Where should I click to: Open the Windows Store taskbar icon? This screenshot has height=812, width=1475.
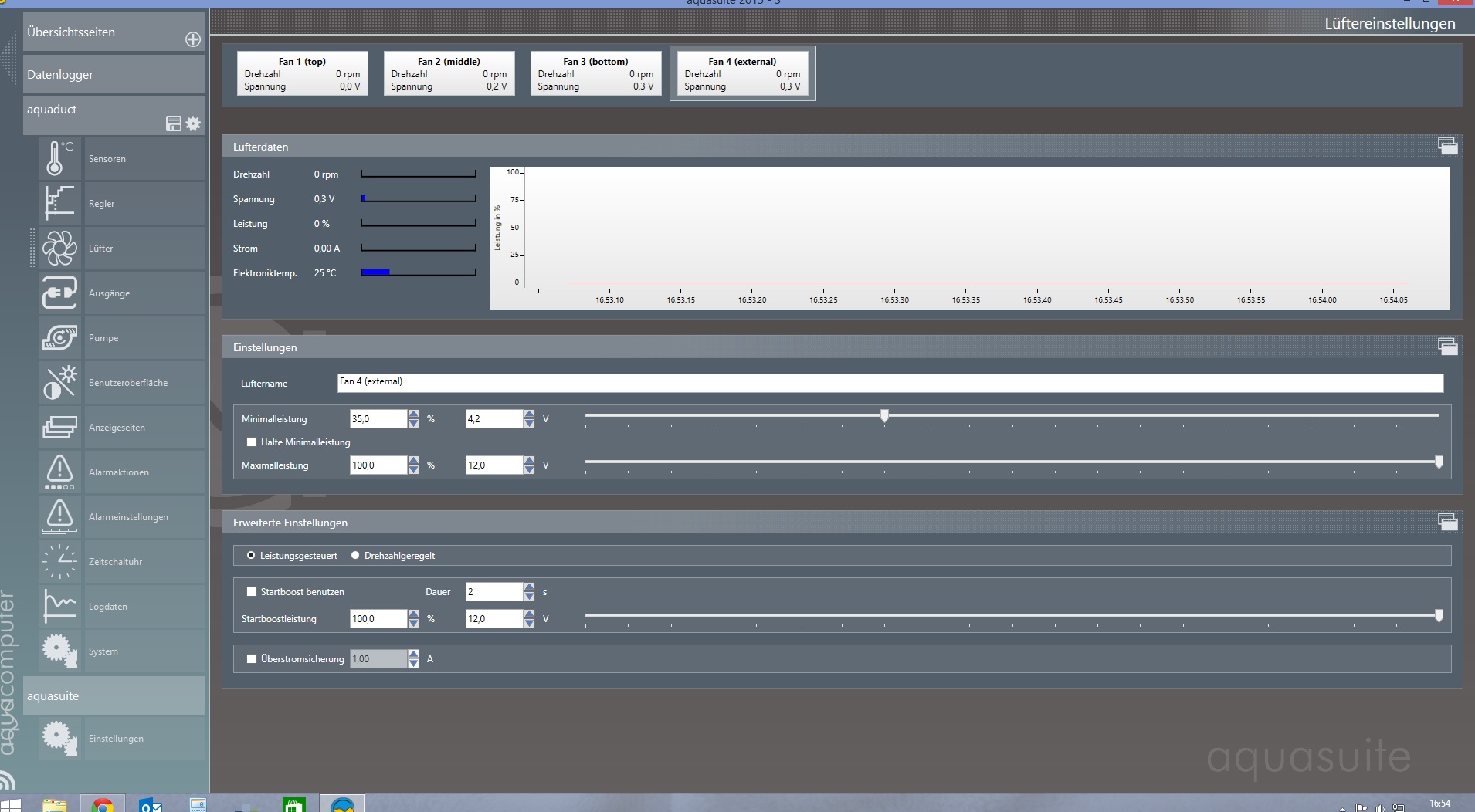click(x=293, y=806)
